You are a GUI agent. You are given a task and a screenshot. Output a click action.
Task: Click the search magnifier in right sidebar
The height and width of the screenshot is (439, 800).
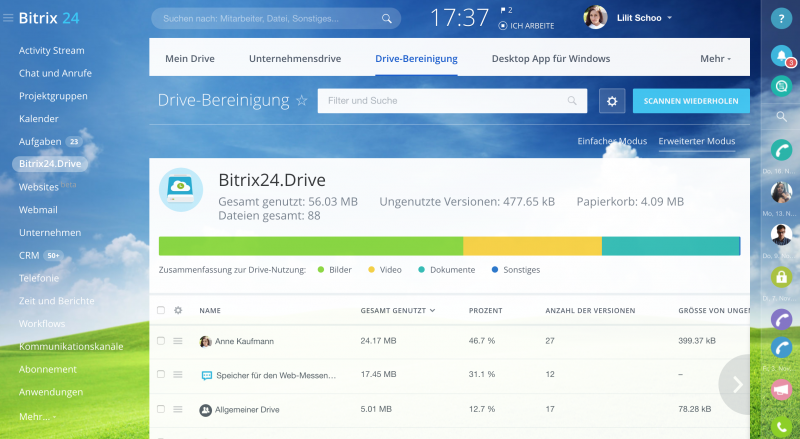pos(781,116)
